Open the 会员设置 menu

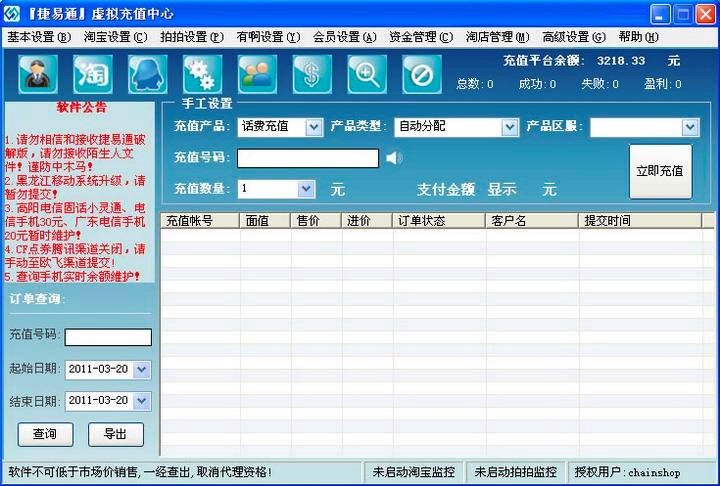click(344, 37)
